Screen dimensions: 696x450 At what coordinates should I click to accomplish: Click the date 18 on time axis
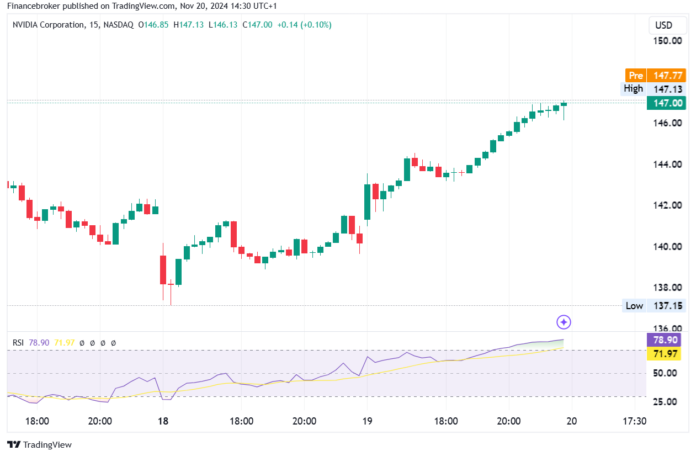point(163,421)
